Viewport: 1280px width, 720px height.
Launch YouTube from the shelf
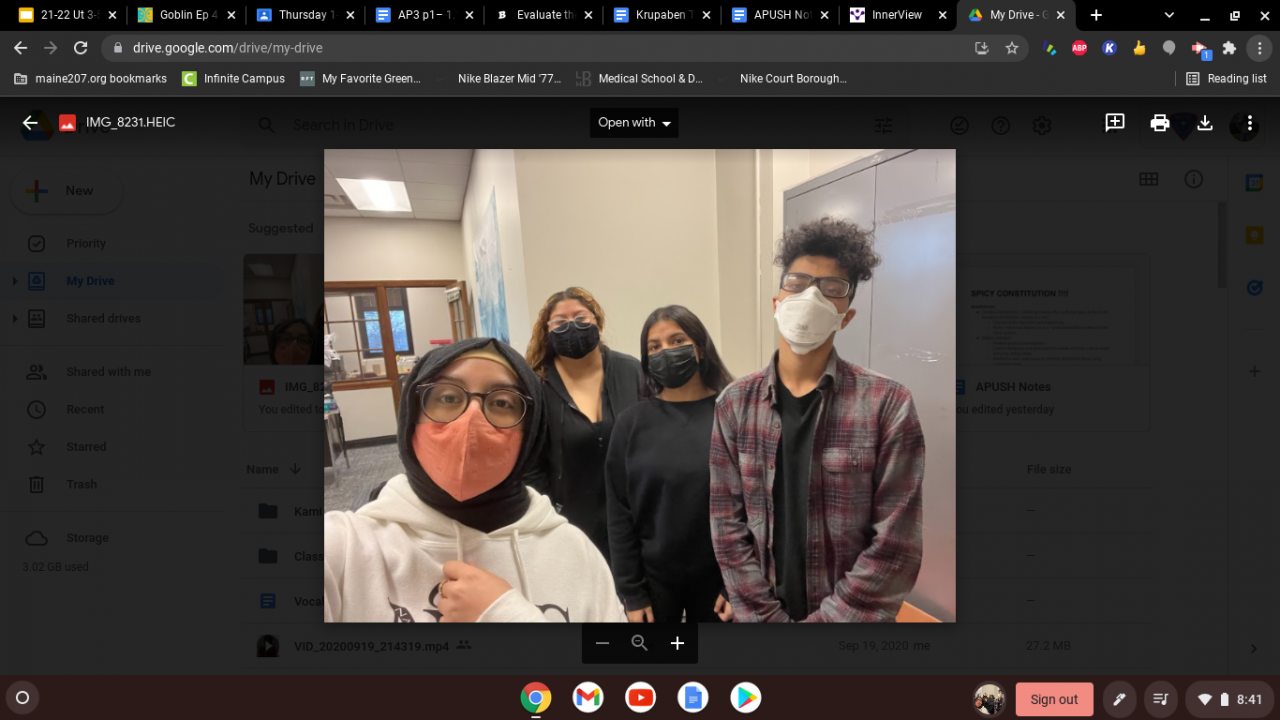(x=640, y=698)
